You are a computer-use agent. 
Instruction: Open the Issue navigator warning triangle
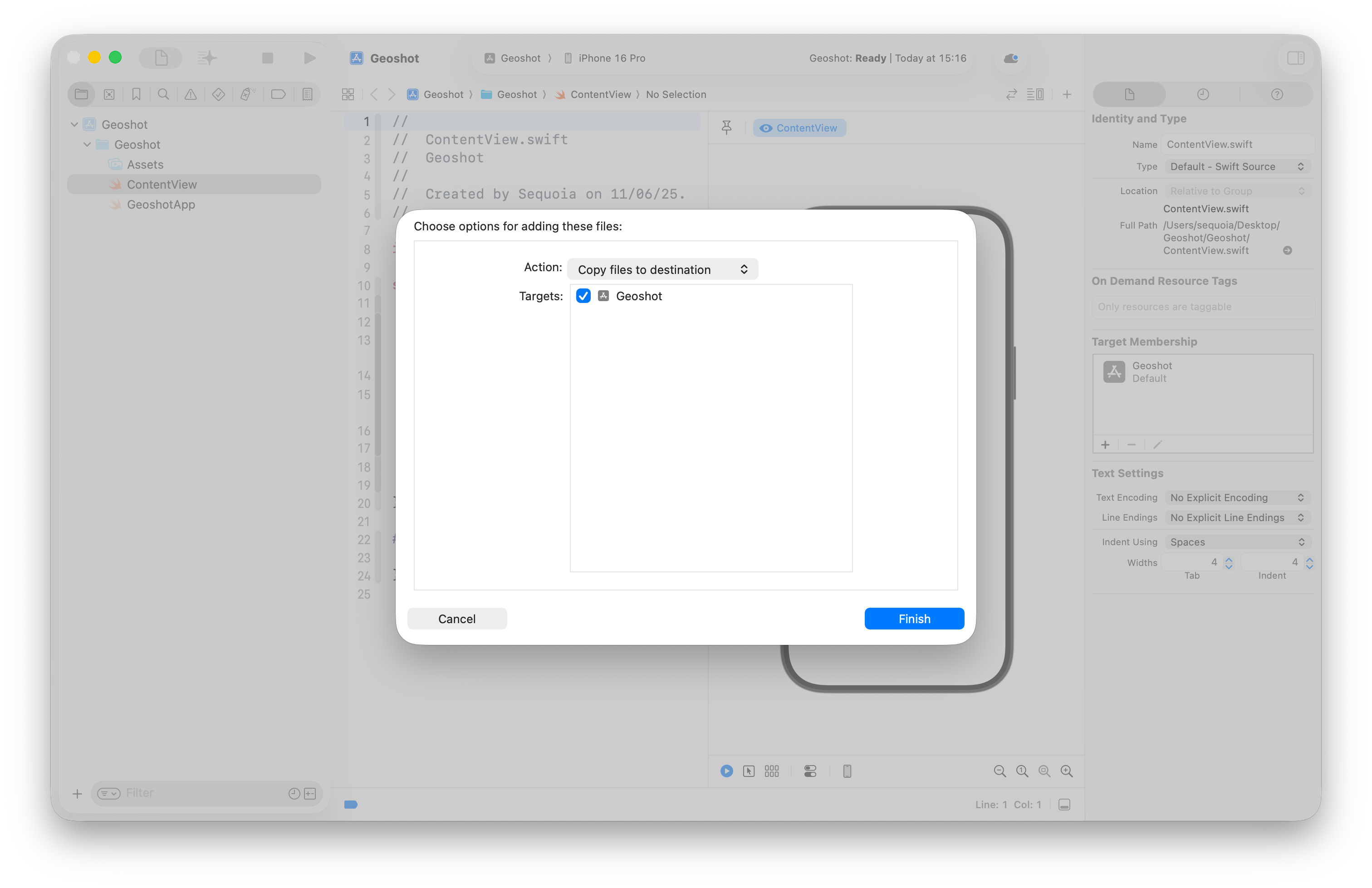coord(191,94)
